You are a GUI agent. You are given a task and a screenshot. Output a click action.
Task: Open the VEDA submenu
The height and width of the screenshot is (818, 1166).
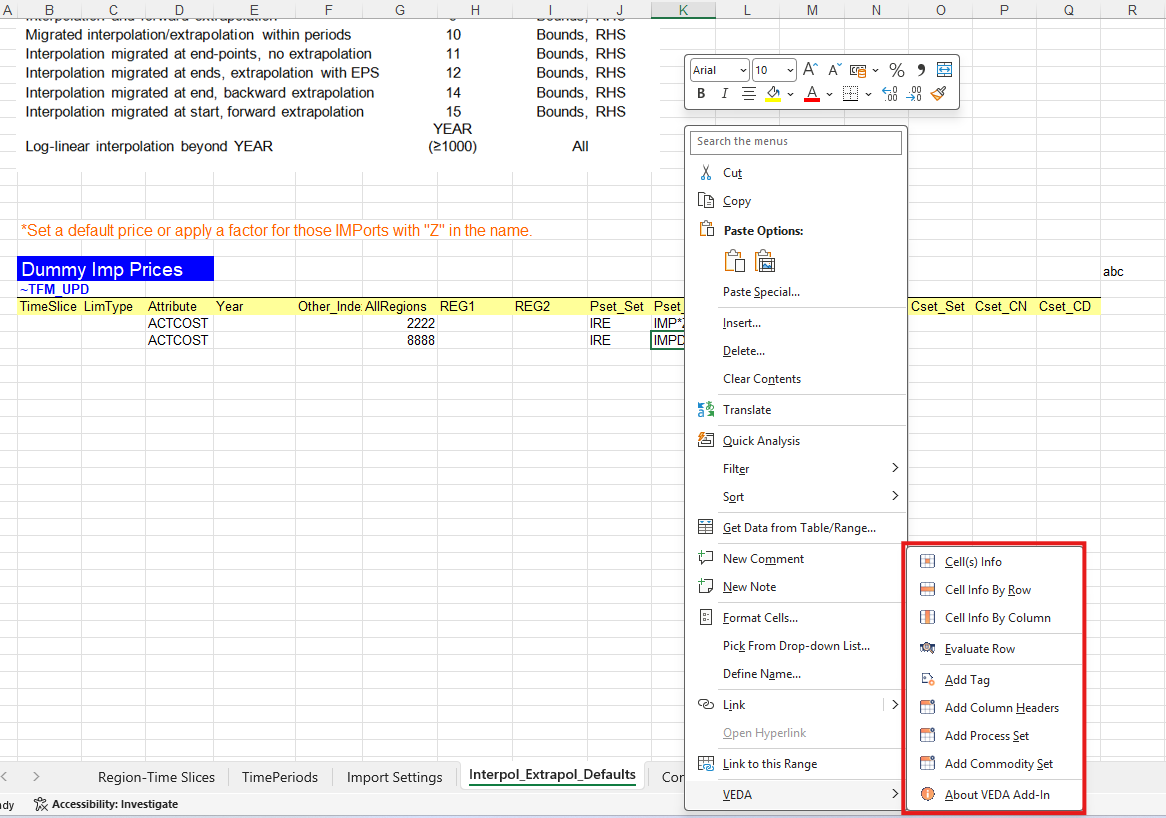coord(796,794)
